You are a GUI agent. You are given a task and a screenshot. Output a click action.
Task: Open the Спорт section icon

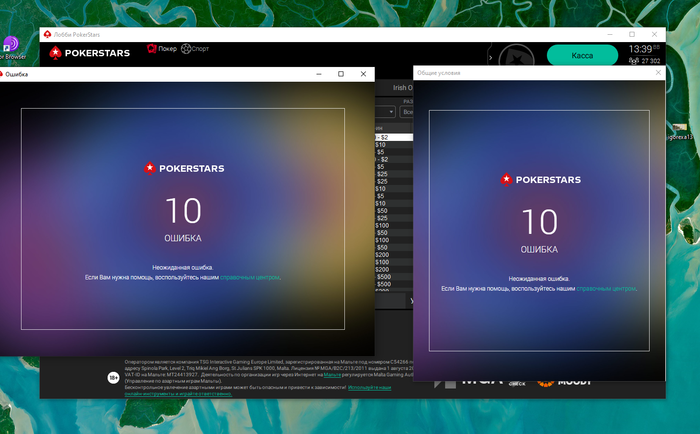186,48
